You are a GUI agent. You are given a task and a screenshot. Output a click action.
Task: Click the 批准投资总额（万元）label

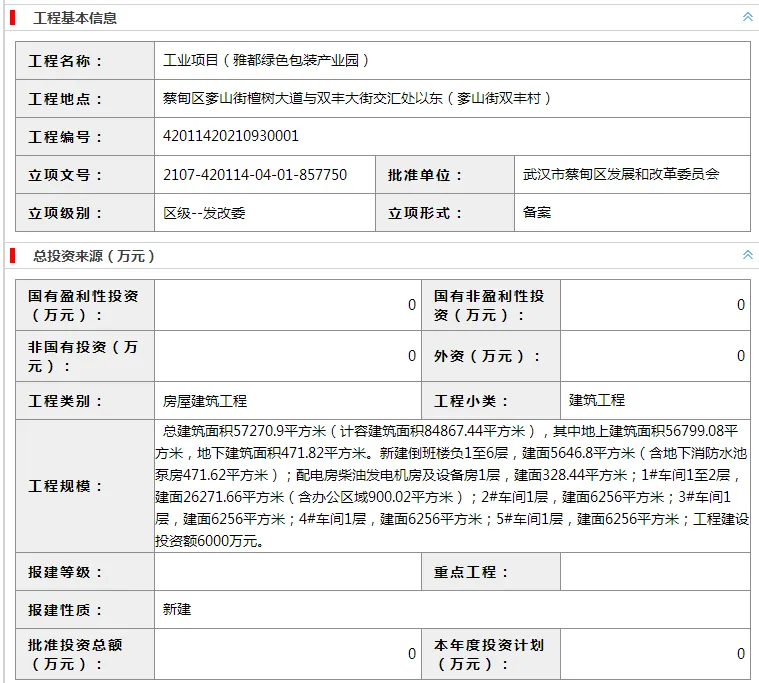(x=75, y=654)
